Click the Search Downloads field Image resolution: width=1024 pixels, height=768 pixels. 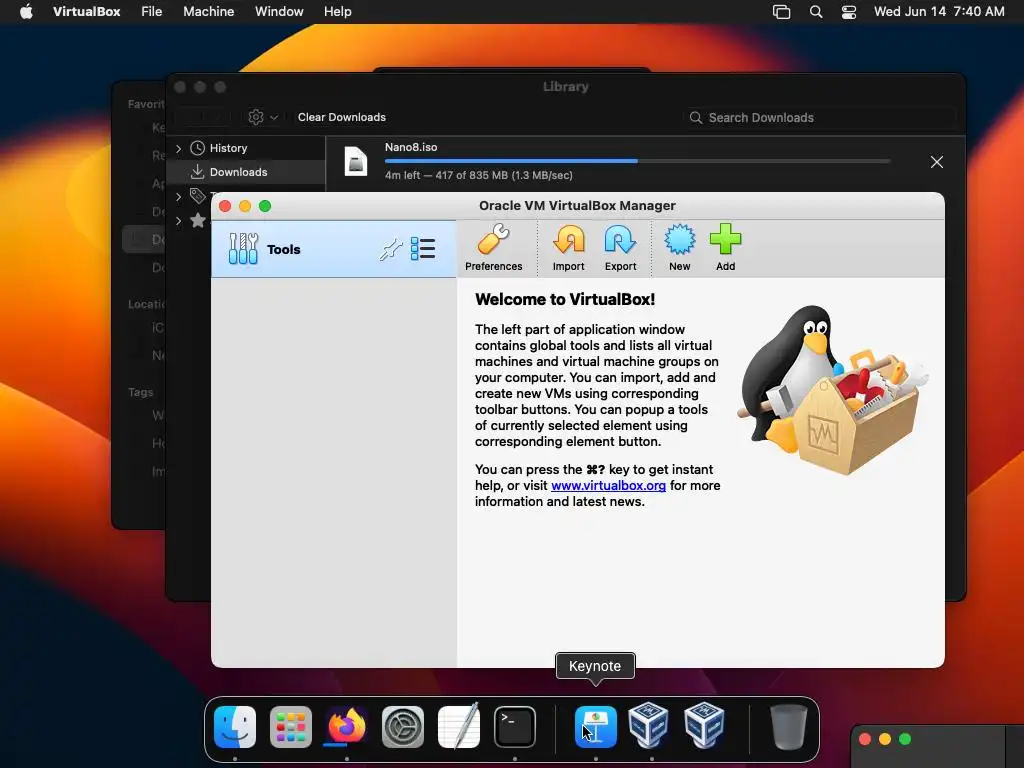click(x=820, y=118)
